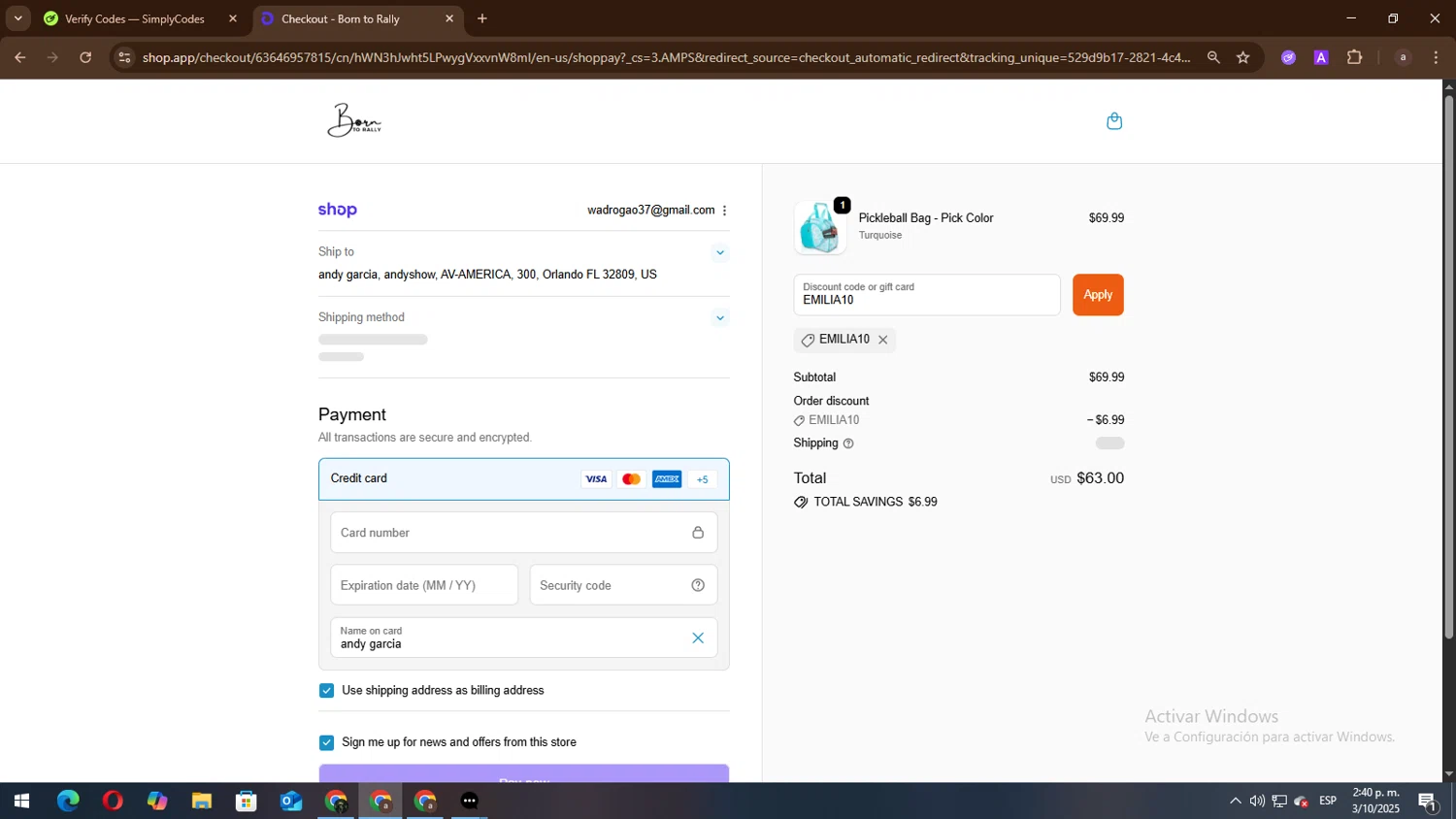Screen dimensions: 1456x819
Task: View site information icon in address bar
Action: [123, 57]
